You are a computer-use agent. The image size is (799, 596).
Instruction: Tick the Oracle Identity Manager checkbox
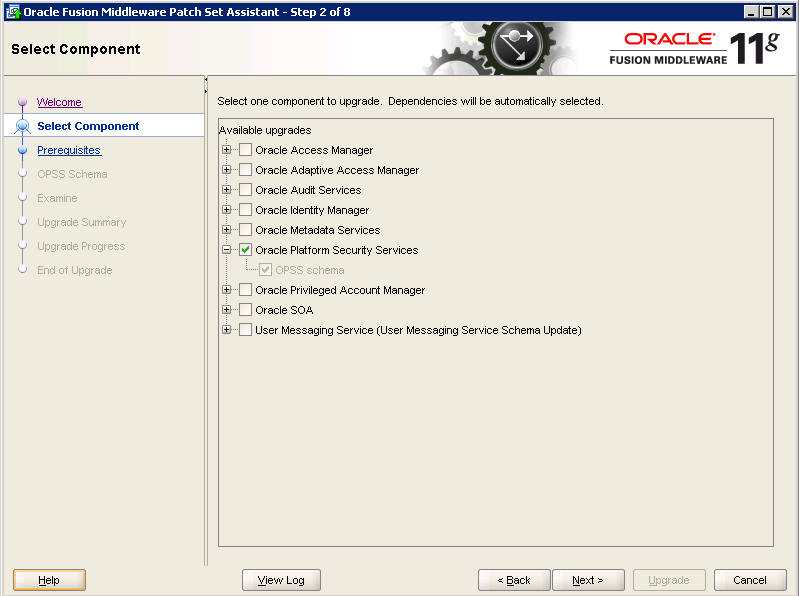click(246, 210)
